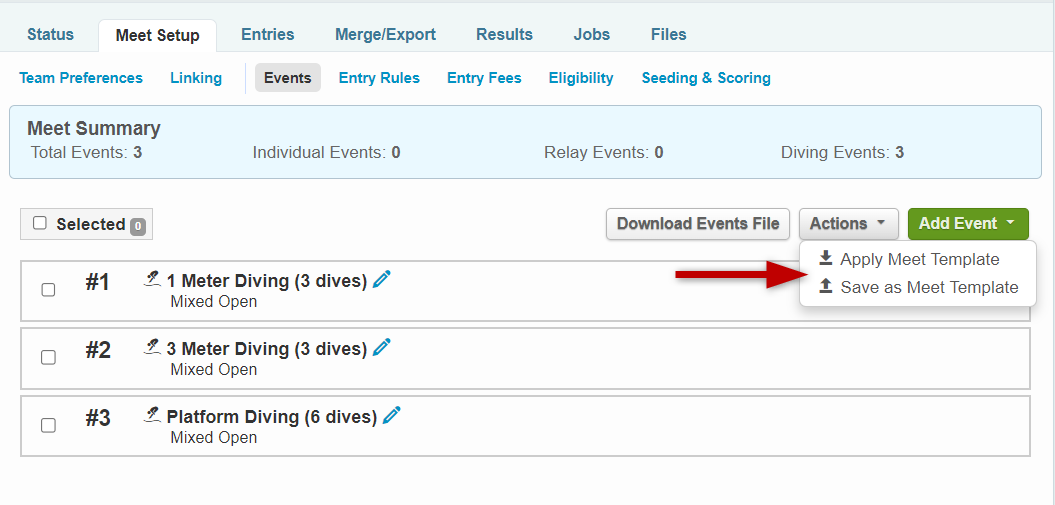This screenshot has height=505, width=1055.
Task: Check the box for event #2
Action: click(48, 358)
